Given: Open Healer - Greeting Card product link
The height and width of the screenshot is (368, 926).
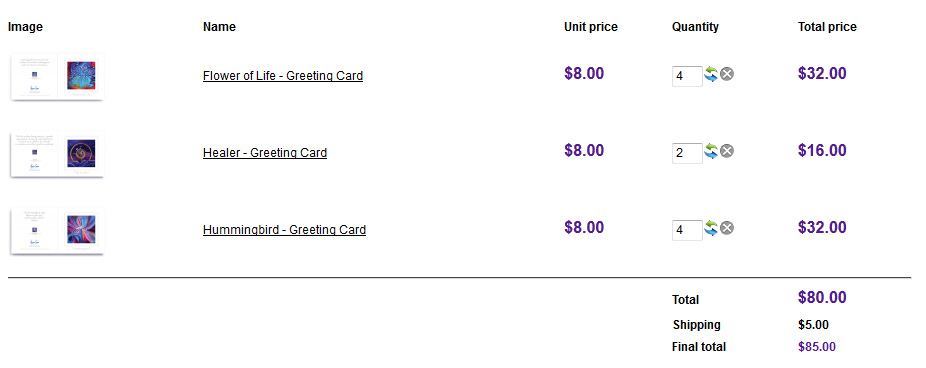Looking at the screenshot, I should pos(265,152).
